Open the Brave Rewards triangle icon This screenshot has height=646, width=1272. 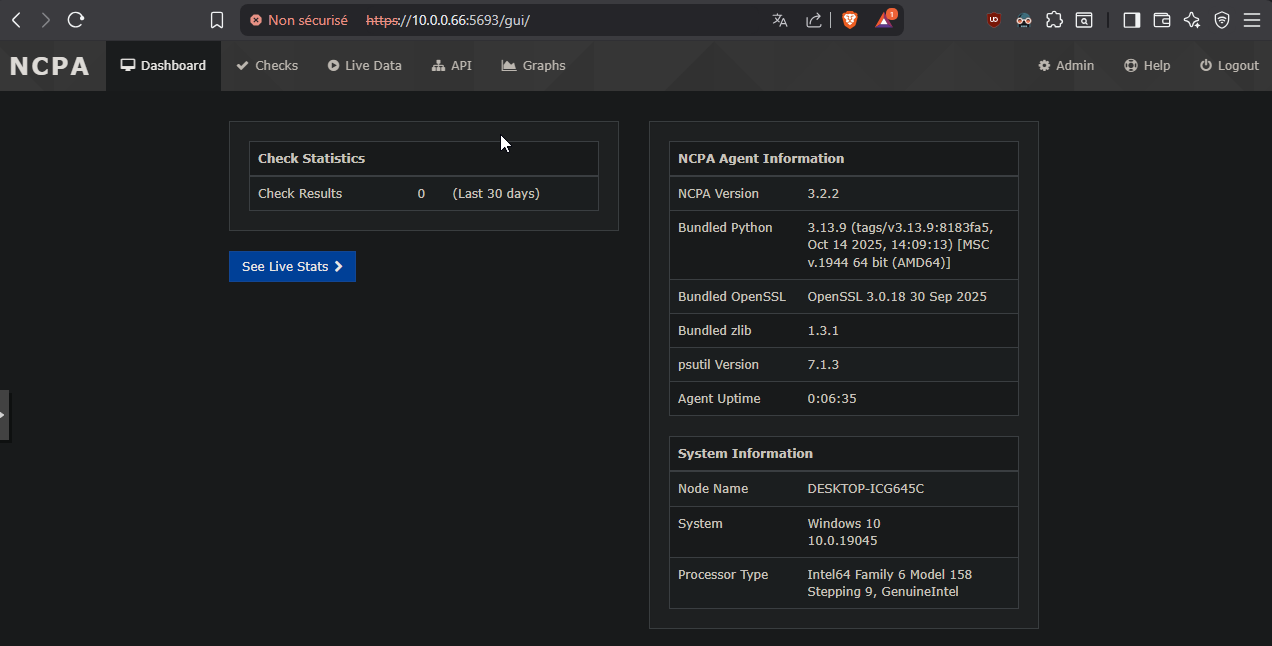[884, 20]
